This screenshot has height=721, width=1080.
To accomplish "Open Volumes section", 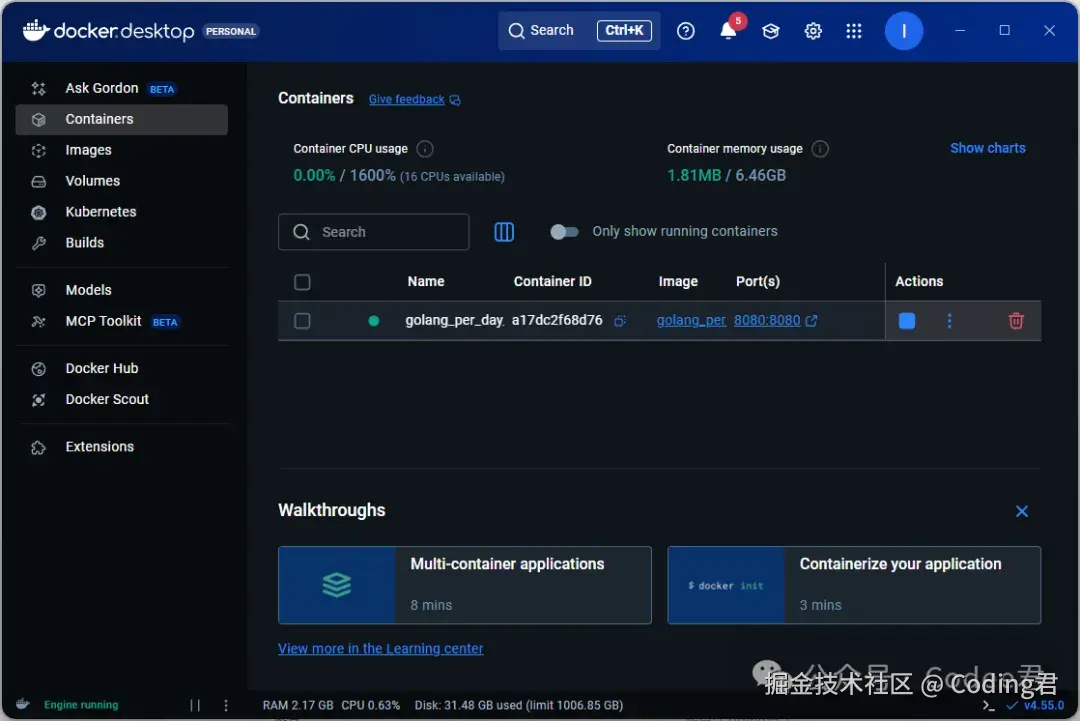I will tap(121, 181).
